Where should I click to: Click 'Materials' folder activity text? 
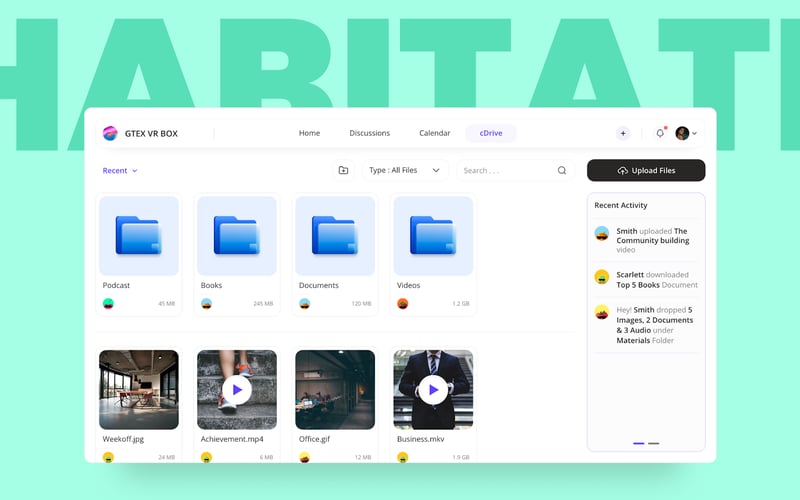633,340
